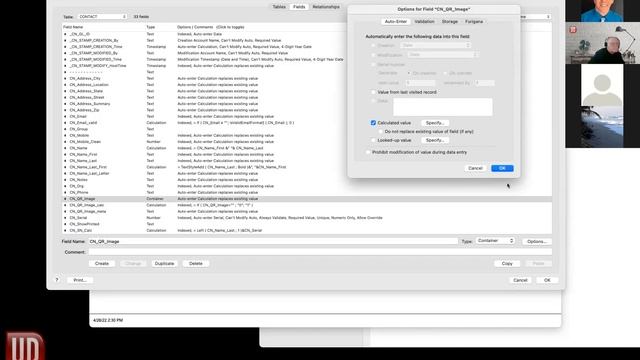Enable Value from last visited record

373,92
